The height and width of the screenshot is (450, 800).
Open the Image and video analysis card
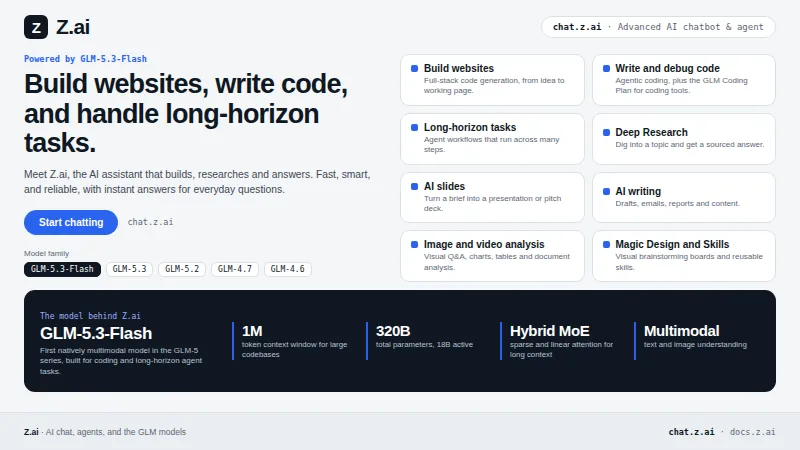(492, 256)
